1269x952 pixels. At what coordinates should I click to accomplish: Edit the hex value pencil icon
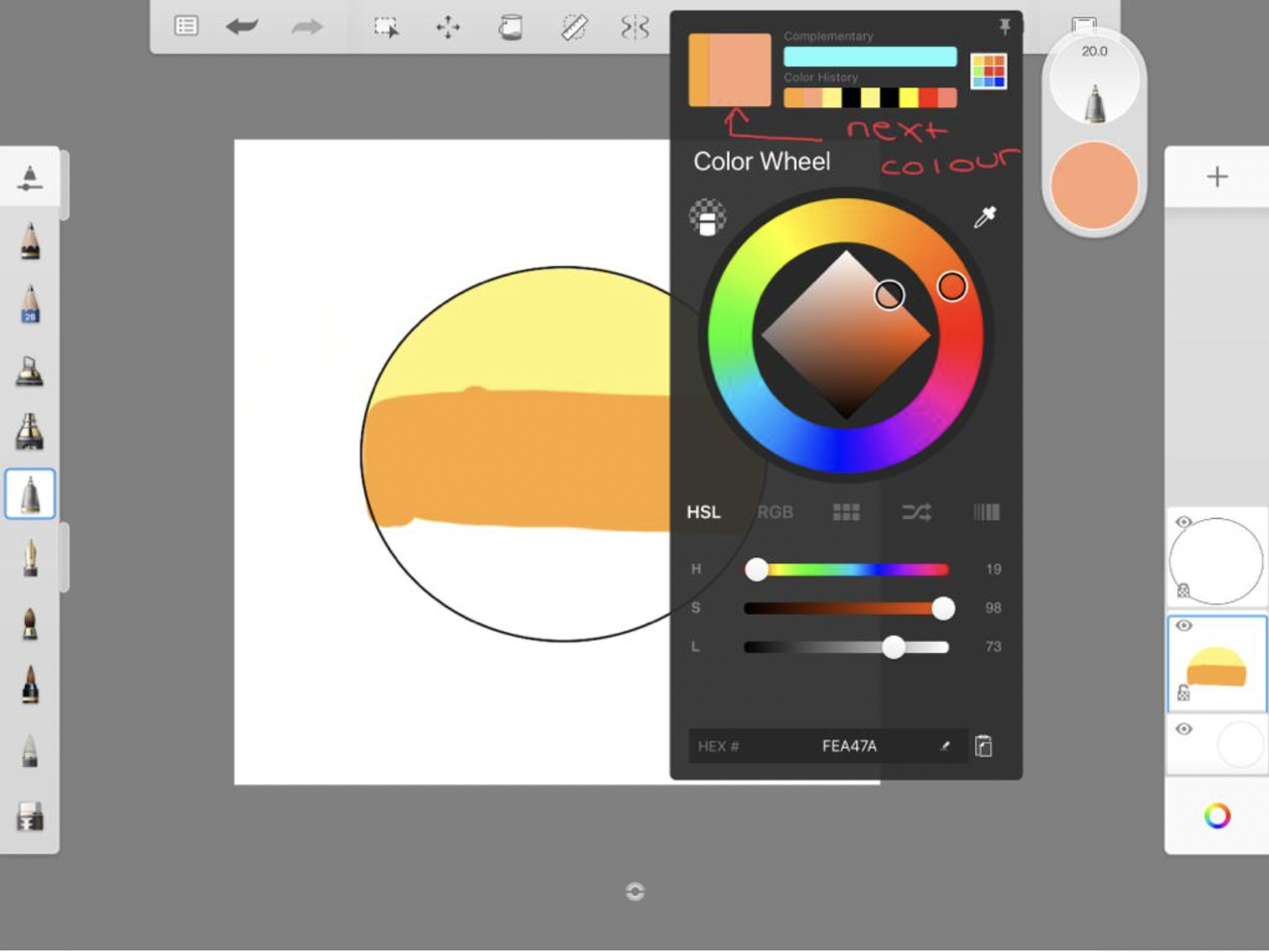945,746
